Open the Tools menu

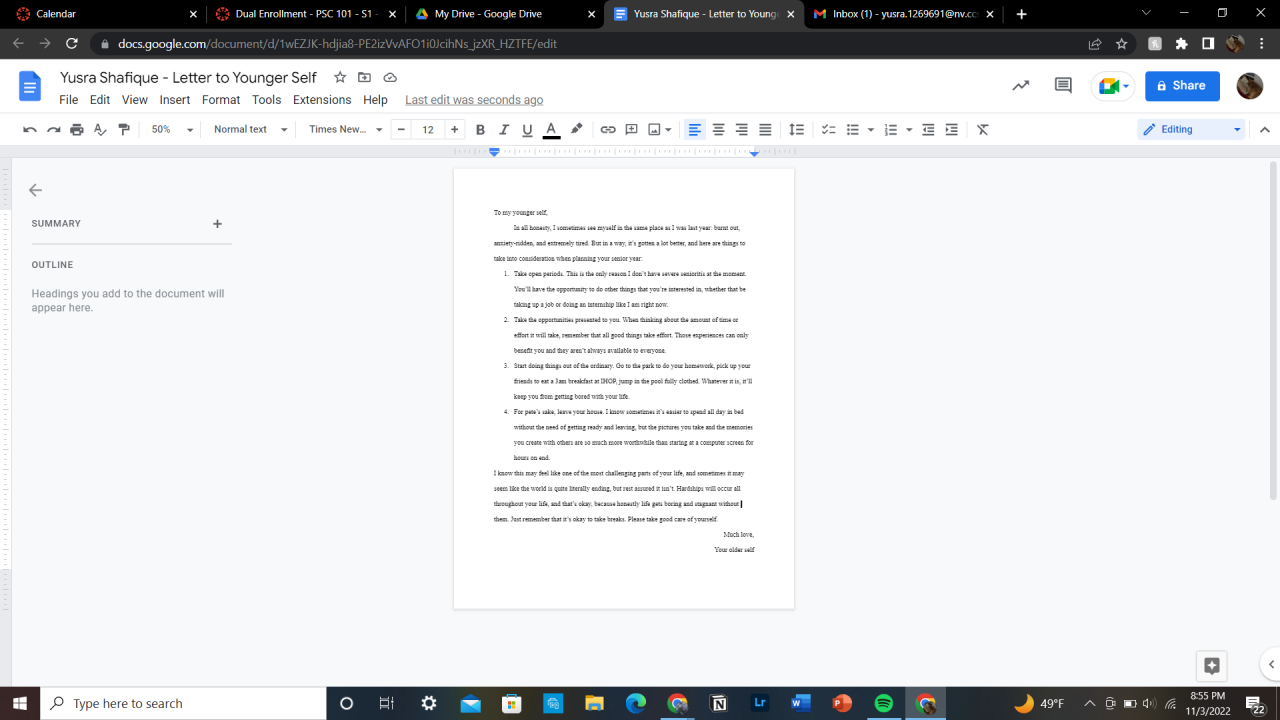pos(267,100)
